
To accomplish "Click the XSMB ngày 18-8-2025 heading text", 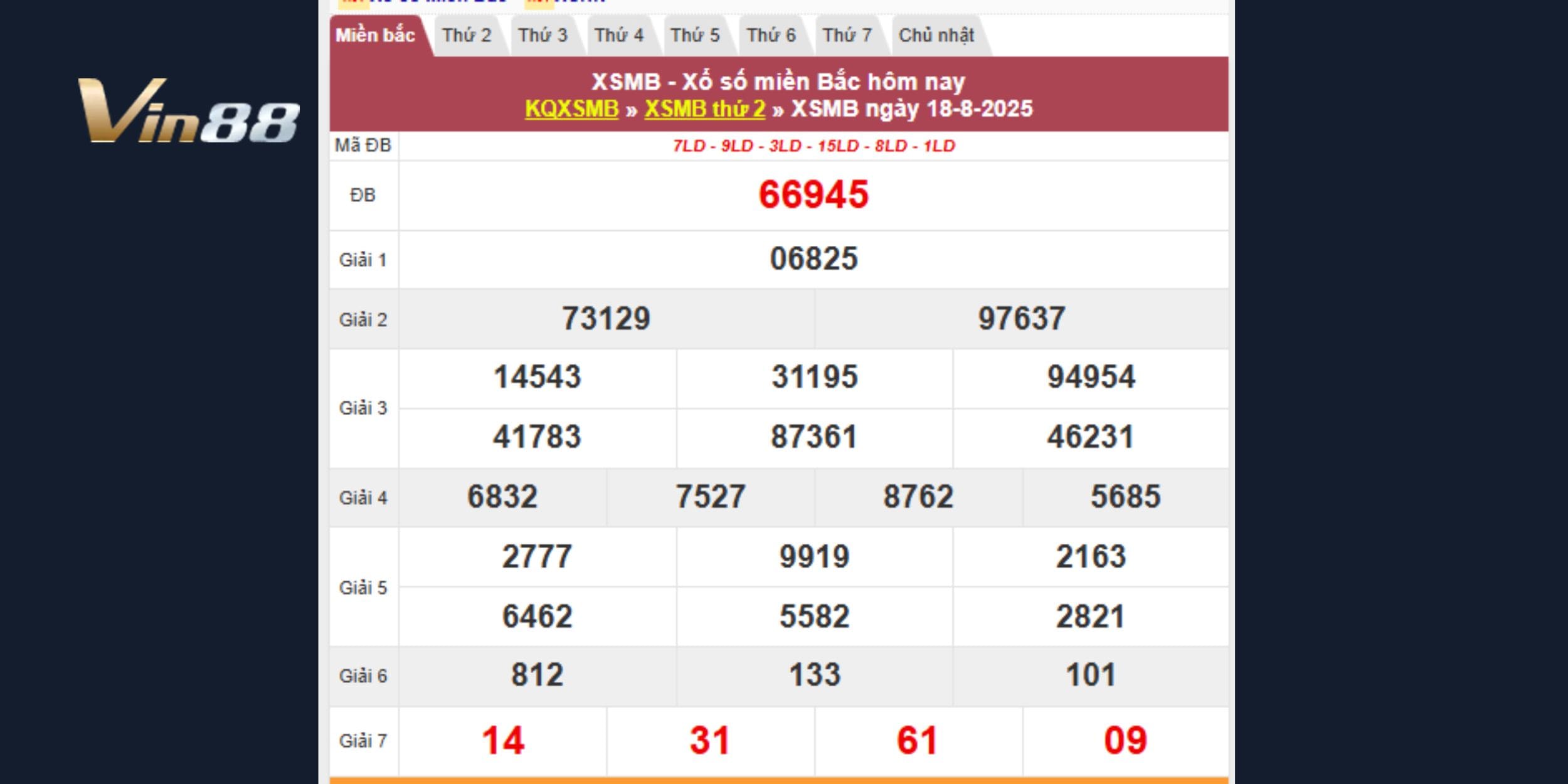I will [x=911, y=109].
